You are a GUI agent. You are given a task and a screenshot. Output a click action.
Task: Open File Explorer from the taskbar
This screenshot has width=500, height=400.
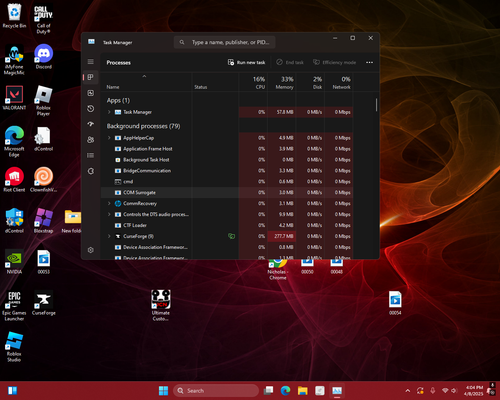pyautogui.click(x=302, y=391)
